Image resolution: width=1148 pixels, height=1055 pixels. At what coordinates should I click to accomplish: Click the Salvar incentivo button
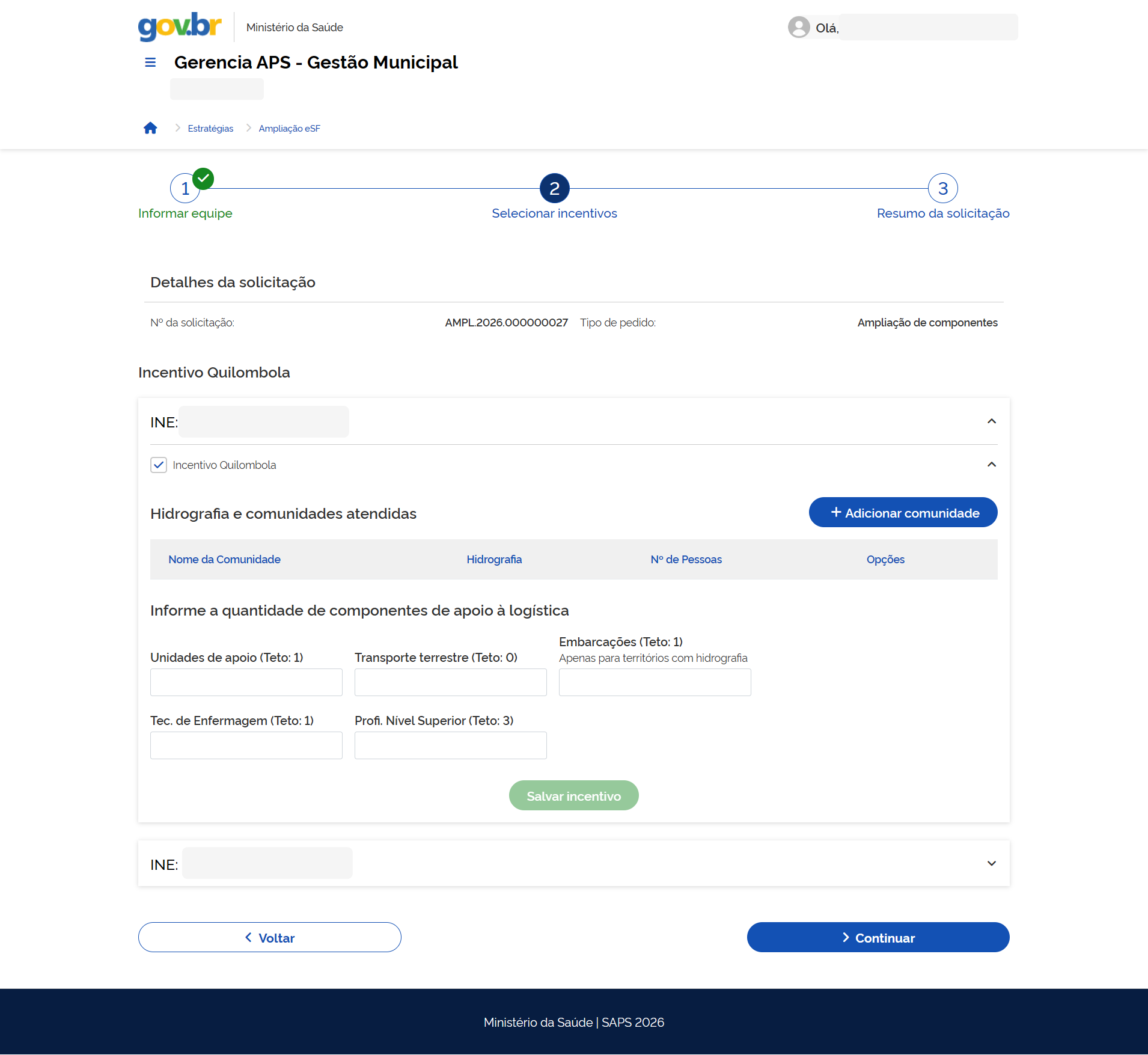pos(573,796)
